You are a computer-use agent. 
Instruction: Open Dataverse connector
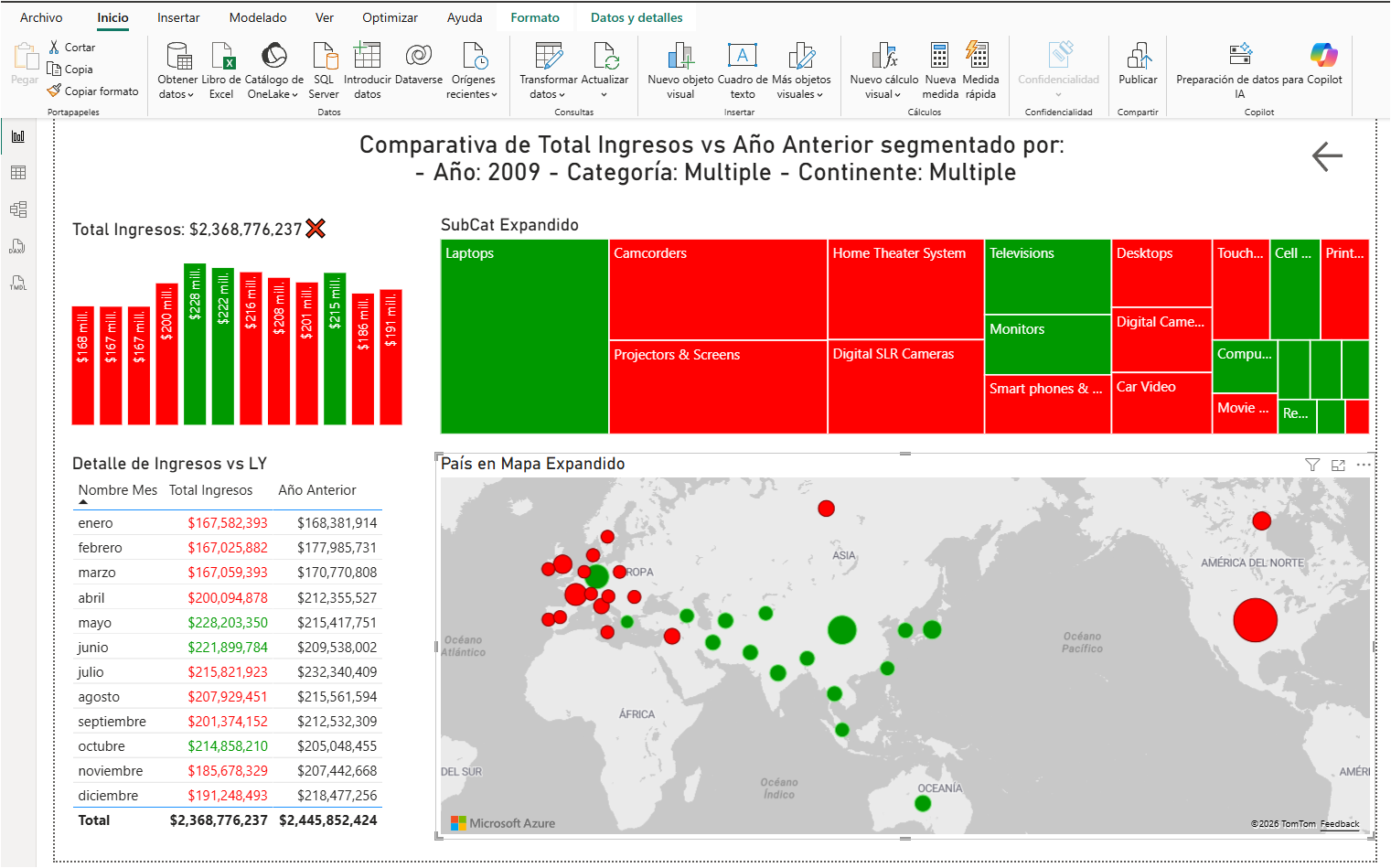pyautogui.click(x=419, y=64)
